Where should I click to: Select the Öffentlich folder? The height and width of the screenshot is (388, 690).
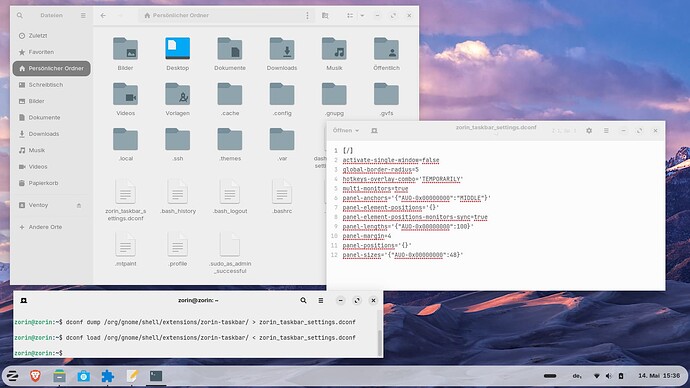click(386, 48)
